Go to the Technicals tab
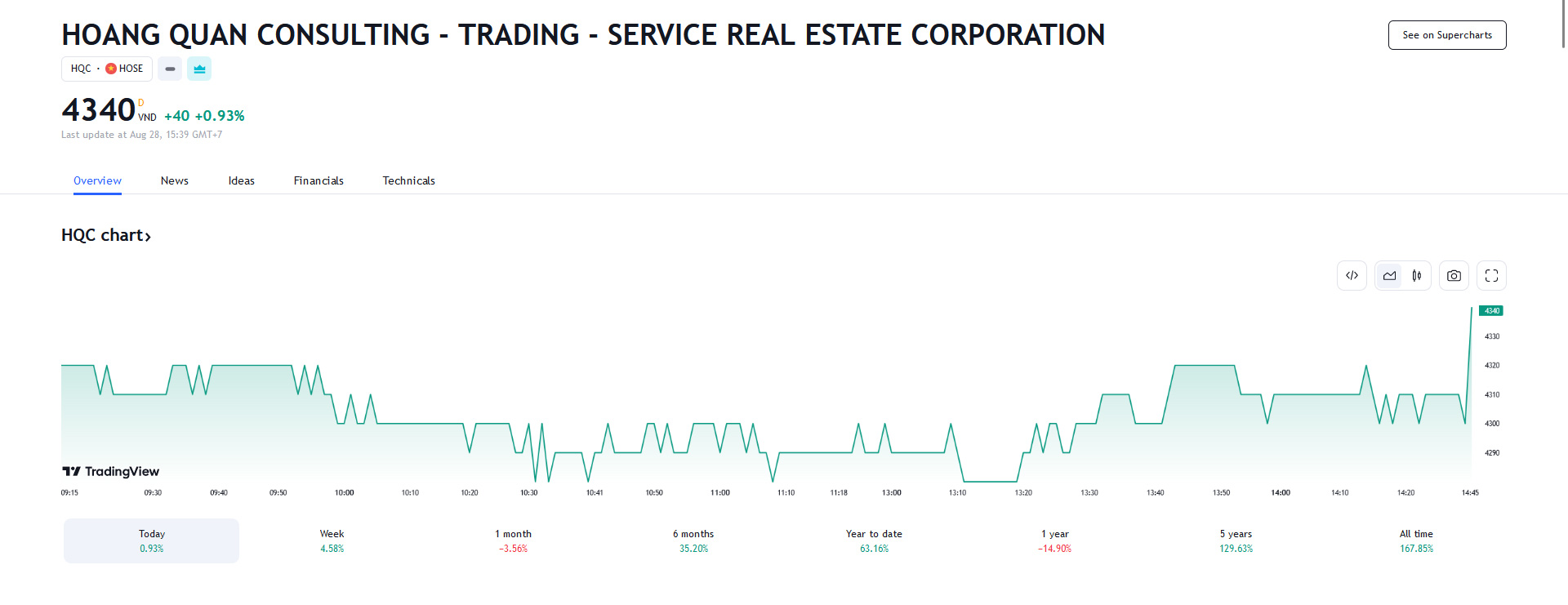Screen dimensions: 1568x605 click(408, 180)
